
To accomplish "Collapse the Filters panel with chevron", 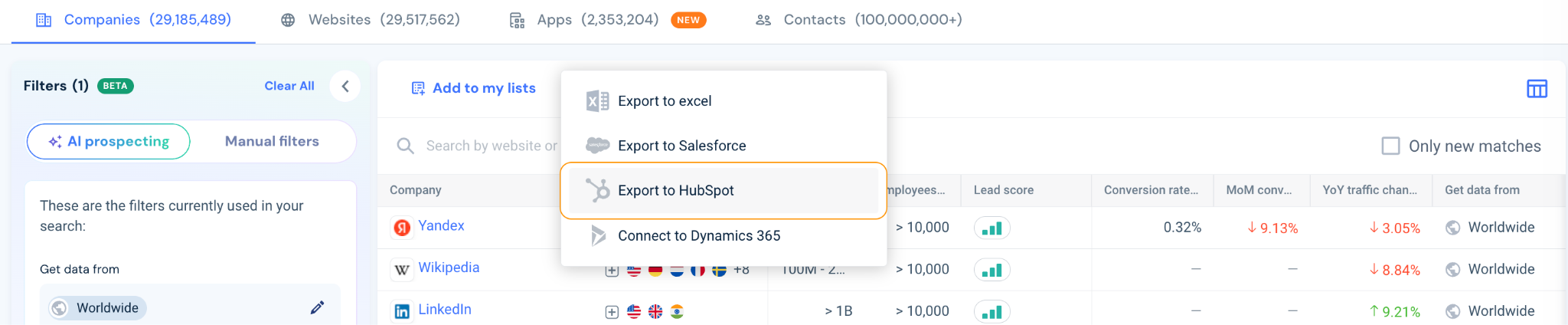I will point(345,86).
